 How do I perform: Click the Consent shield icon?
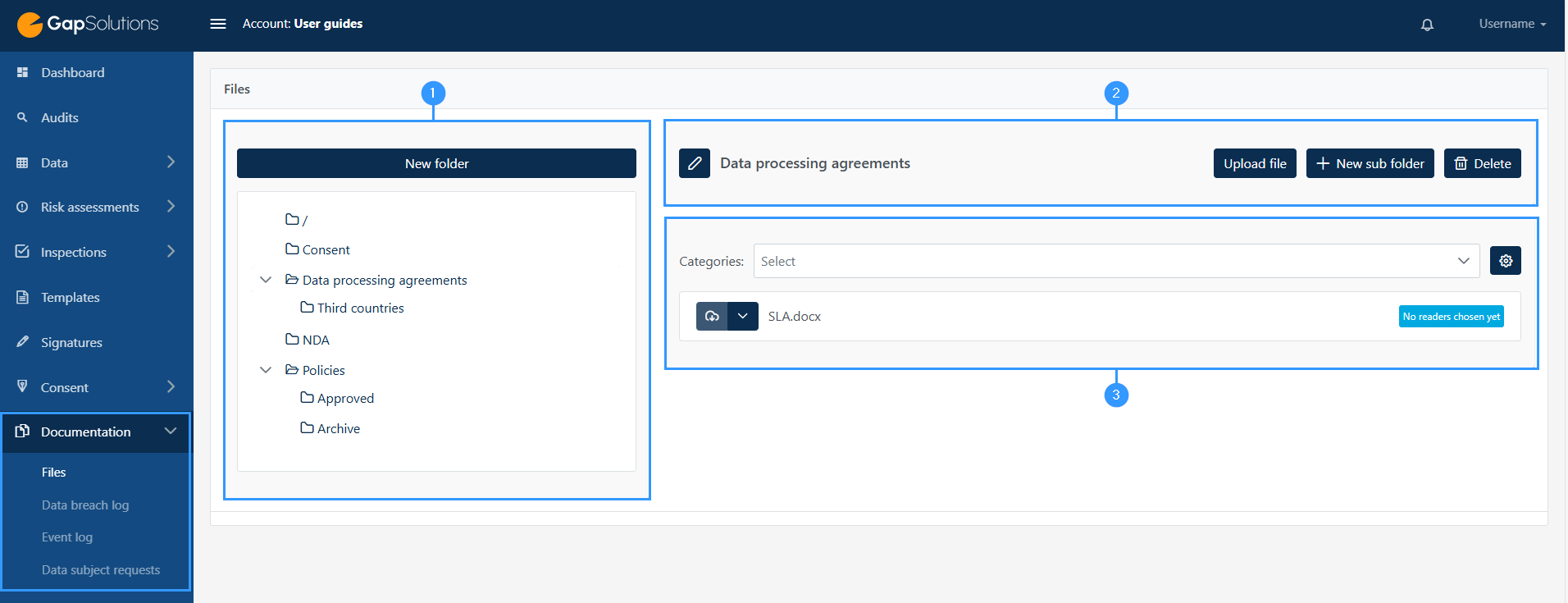tap(22, 386)
